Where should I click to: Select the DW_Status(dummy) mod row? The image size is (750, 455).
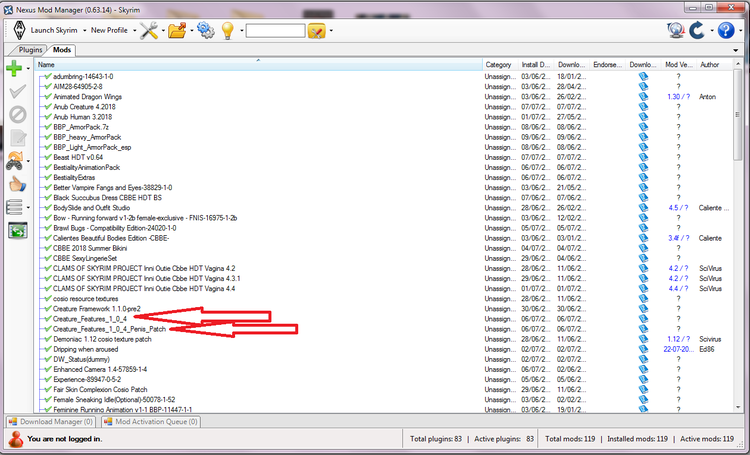[383, 359]
